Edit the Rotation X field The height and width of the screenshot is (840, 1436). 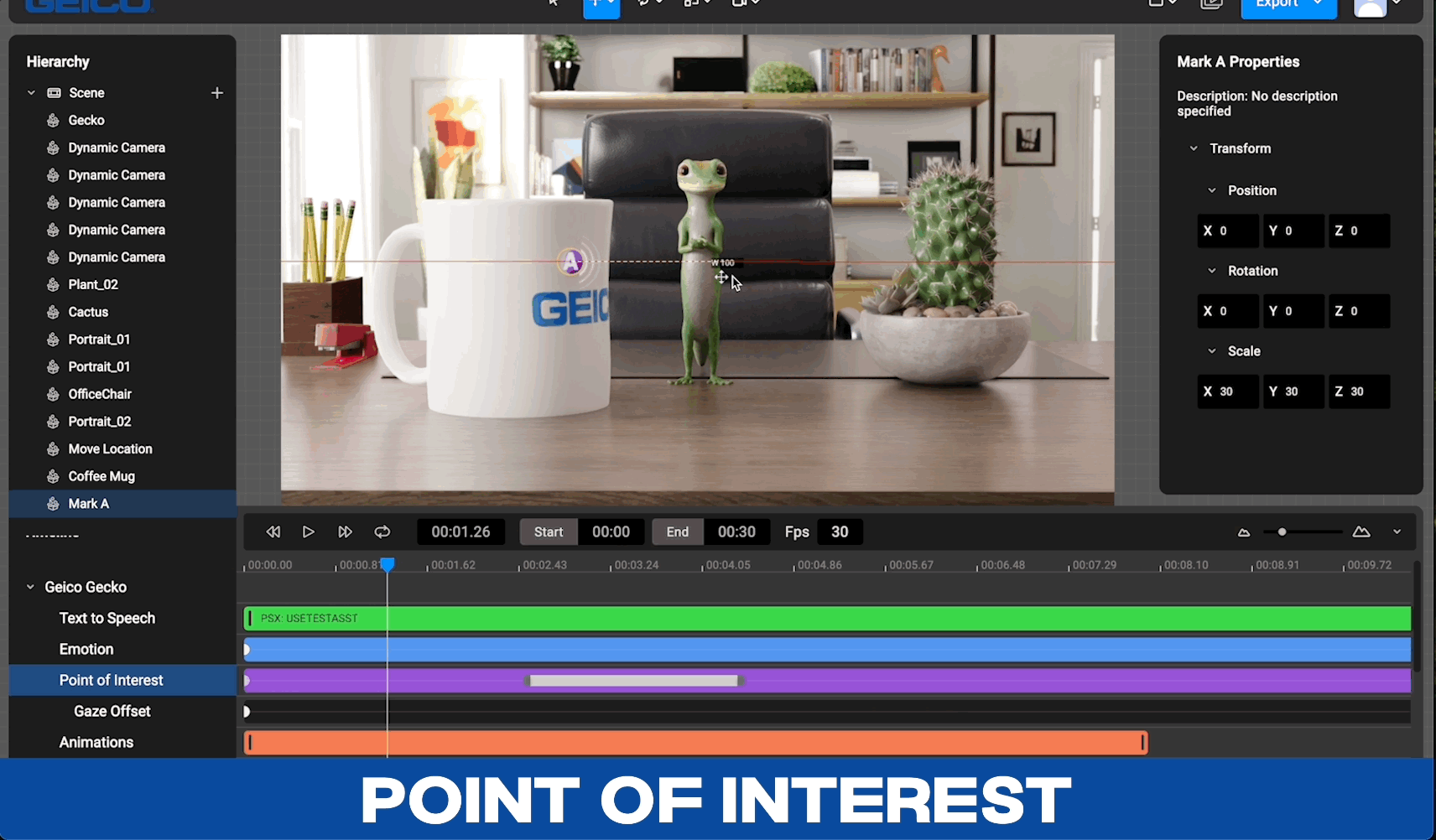pos(1228,311)
